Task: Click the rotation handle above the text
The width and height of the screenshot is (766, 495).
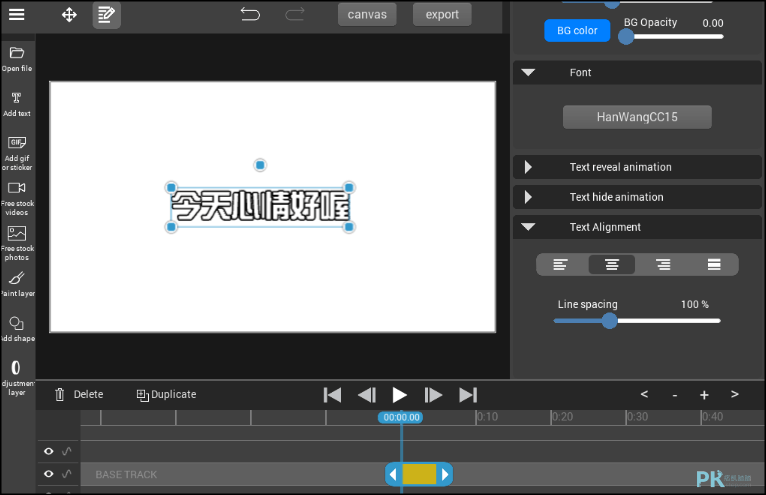Action: click(260, 165)
